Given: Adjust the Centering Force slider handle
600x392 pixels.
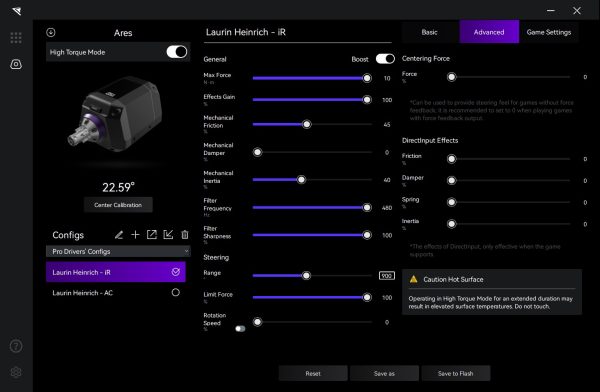Looking at the screenshot, I should click(452, 77).
